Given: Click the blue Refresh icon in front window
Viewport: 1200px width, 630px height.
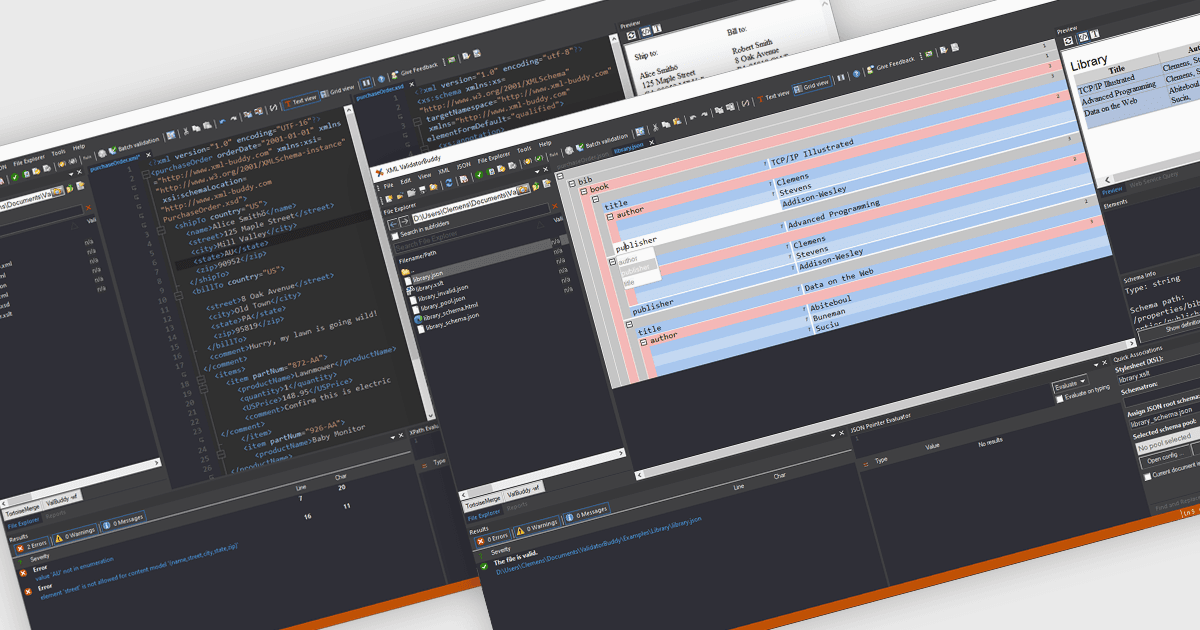Looking at the screenshot, I should point(449,182).
